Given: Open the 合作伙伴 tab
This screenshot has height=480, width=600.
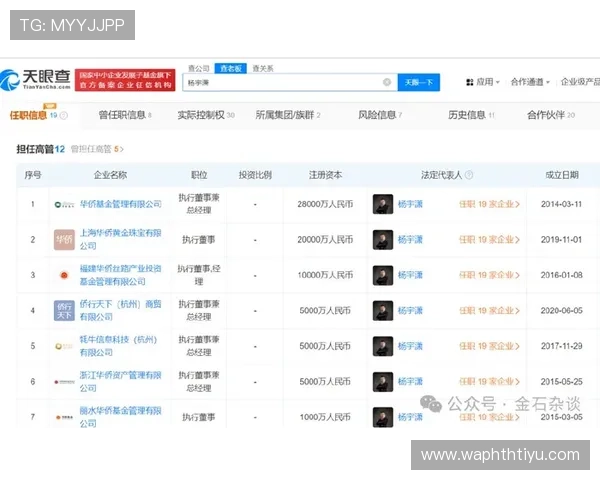Looking at the screenshot, I should click(x=551, y=115).
